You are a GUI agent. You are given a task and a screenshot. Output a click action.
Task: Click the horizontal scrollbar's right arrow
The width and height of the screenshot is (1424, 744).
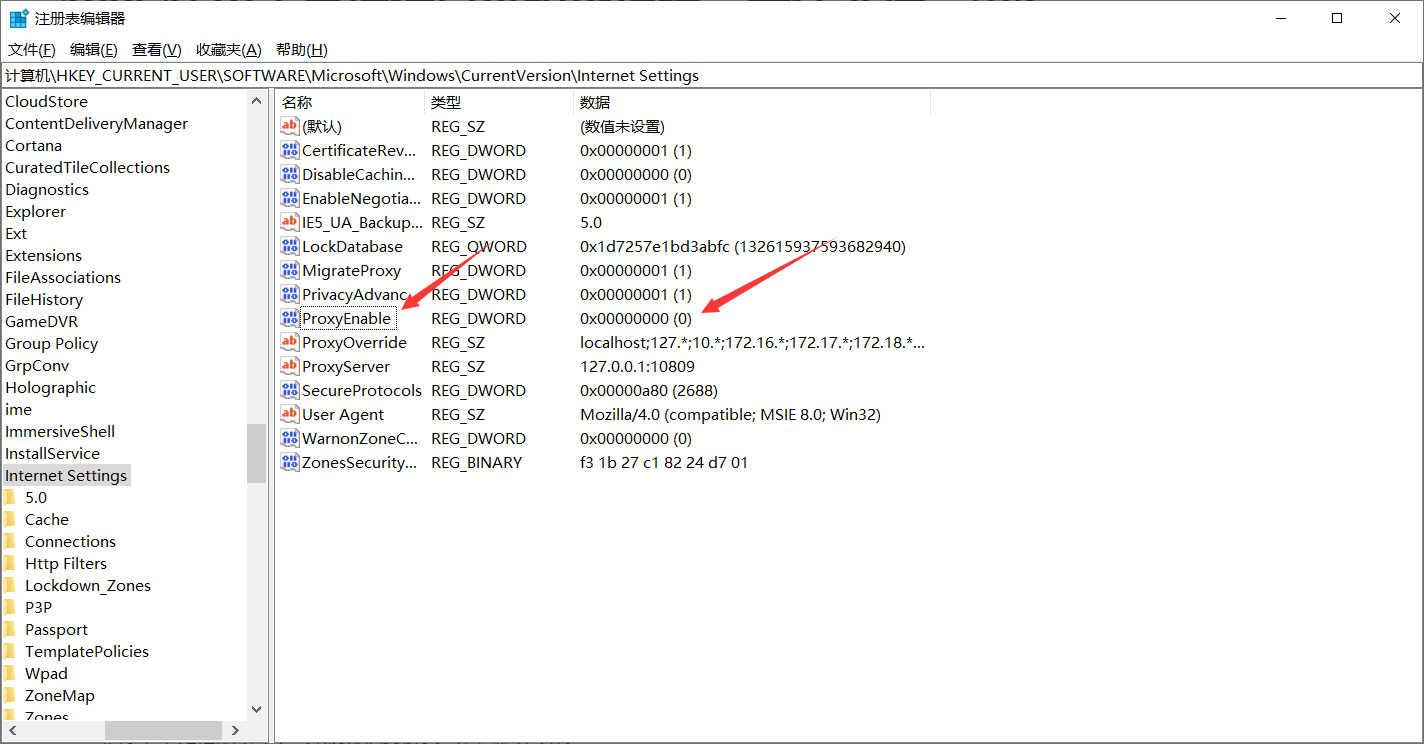(x=235, y=731)
